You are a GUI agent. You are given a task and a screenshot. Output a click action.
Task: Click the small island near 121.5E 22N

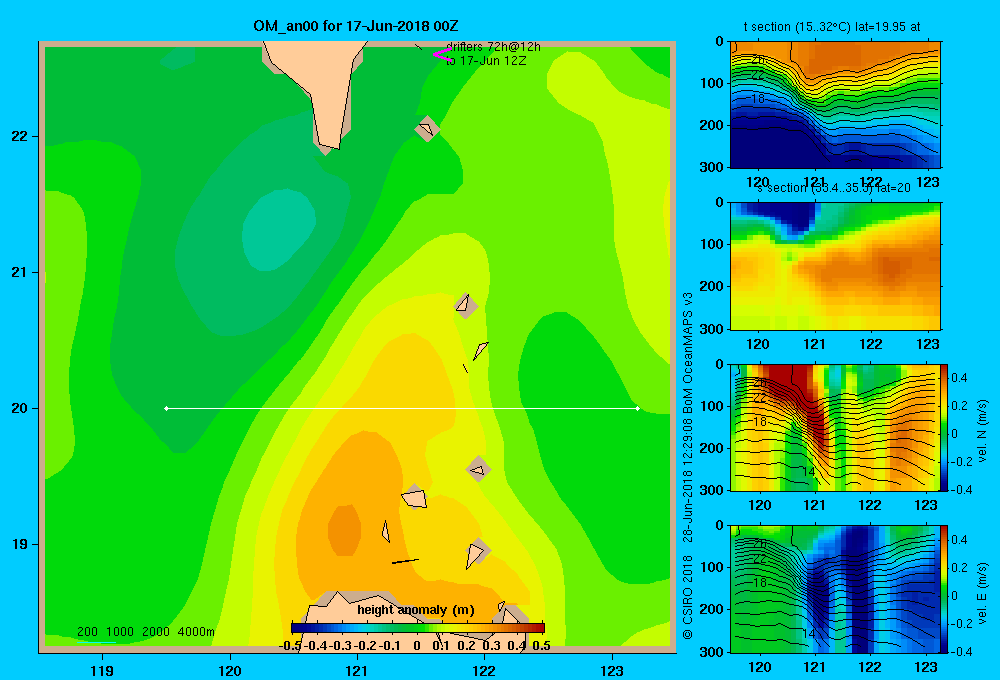[427, 129]
